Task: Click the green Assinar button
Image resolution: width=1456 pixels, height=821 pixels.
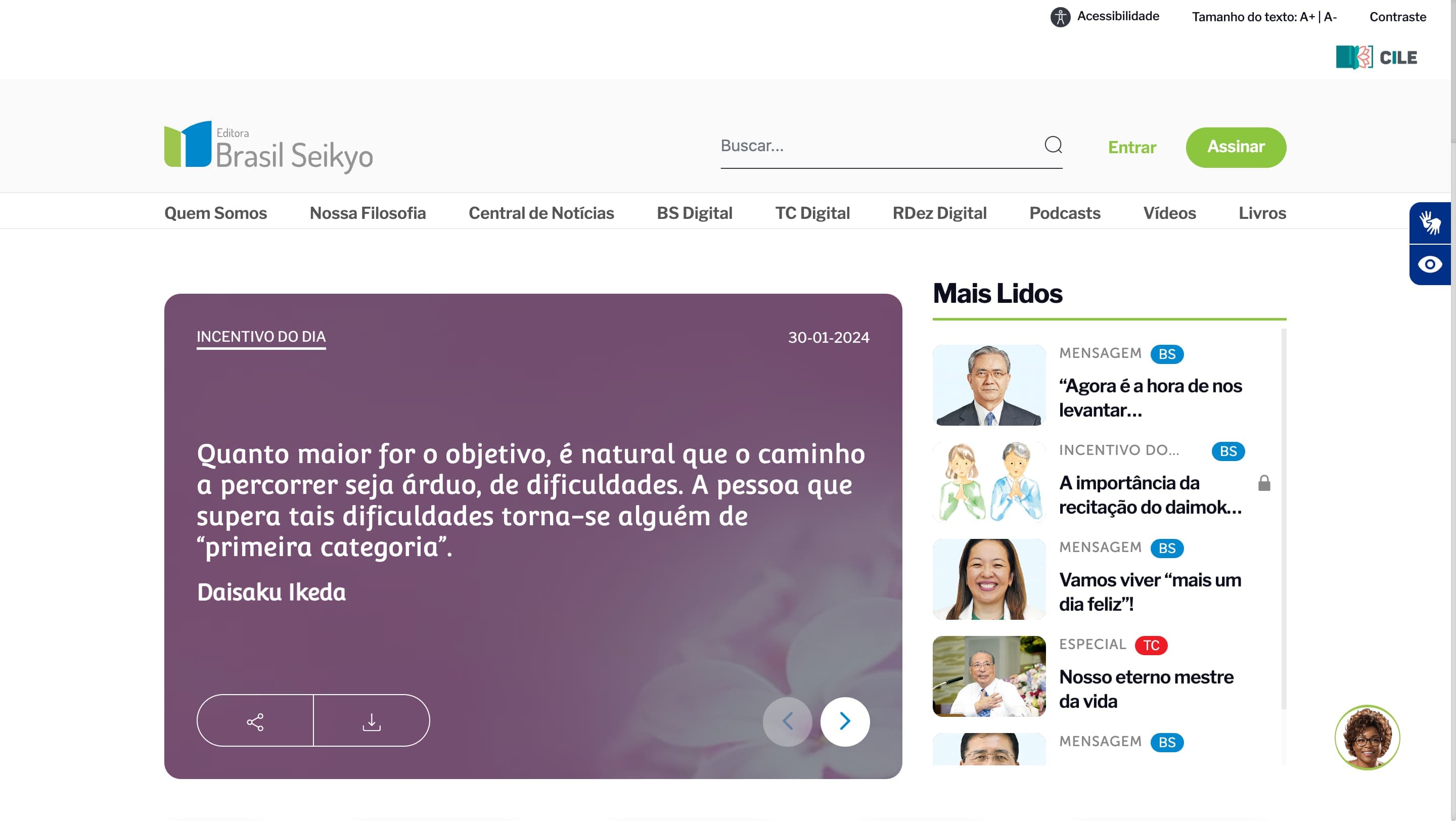Action: click(x=1236, y=147)
